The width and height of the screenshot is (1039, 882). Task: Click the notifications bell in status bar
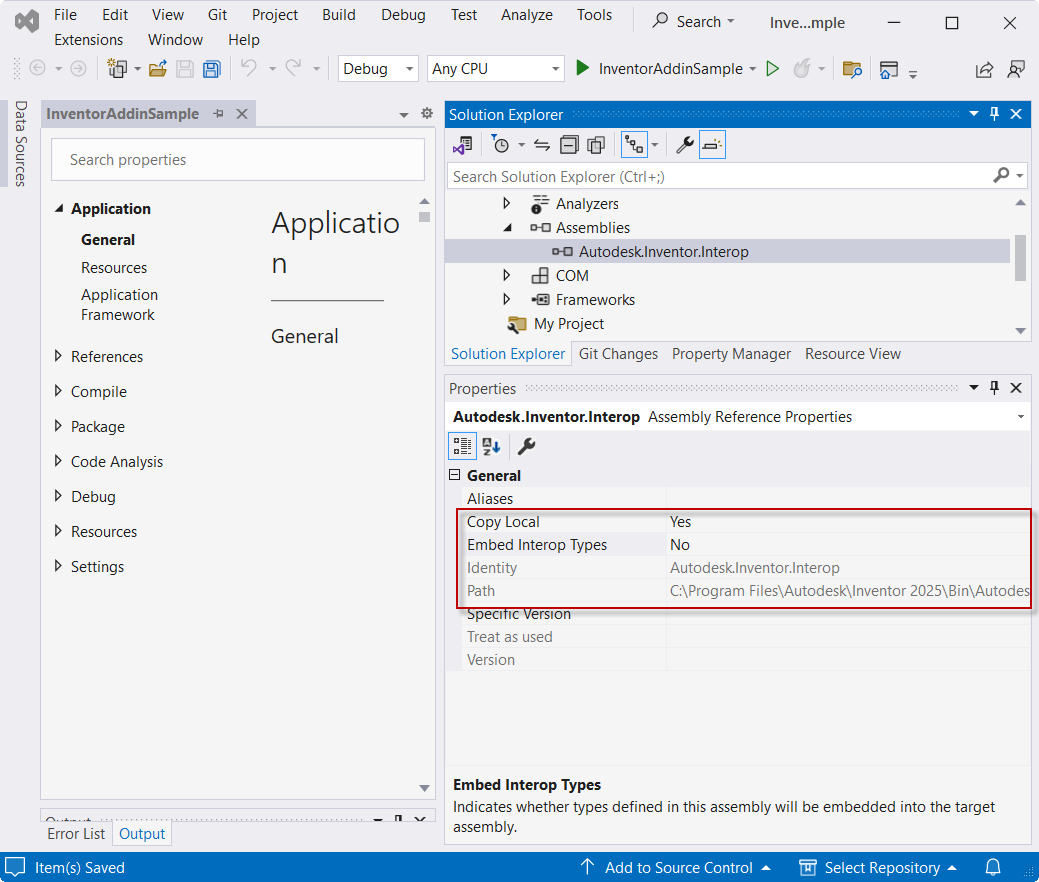993,867
